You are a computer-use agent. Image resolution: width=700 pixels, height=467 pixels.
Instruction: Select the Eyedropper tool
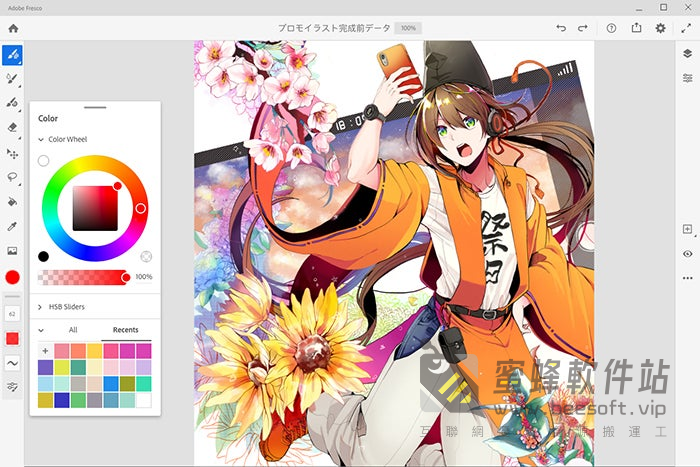pyautogui.click(x=12, y=226)
